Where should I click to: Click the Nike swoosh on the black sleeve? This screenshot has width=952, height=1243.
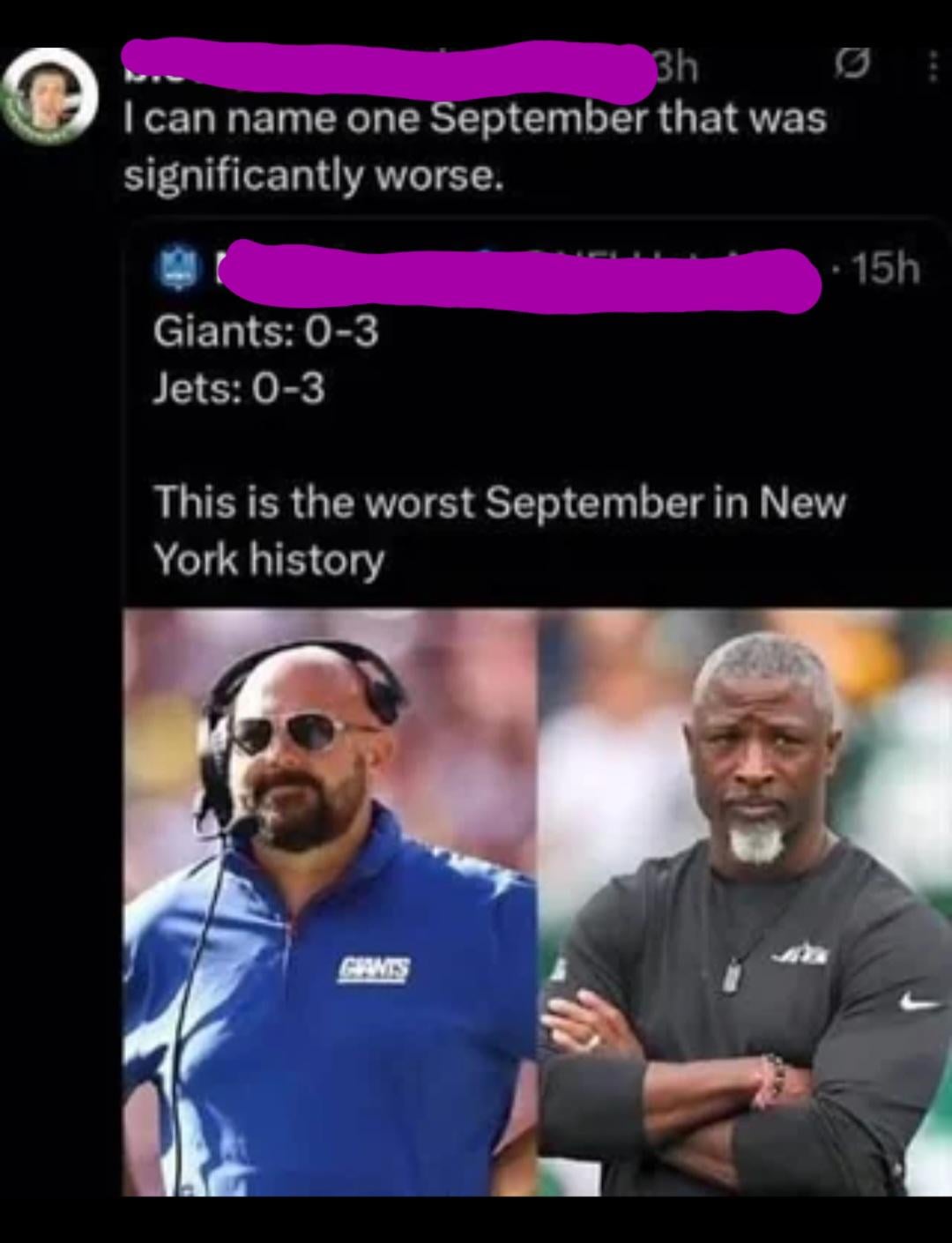coord(919,1004)
